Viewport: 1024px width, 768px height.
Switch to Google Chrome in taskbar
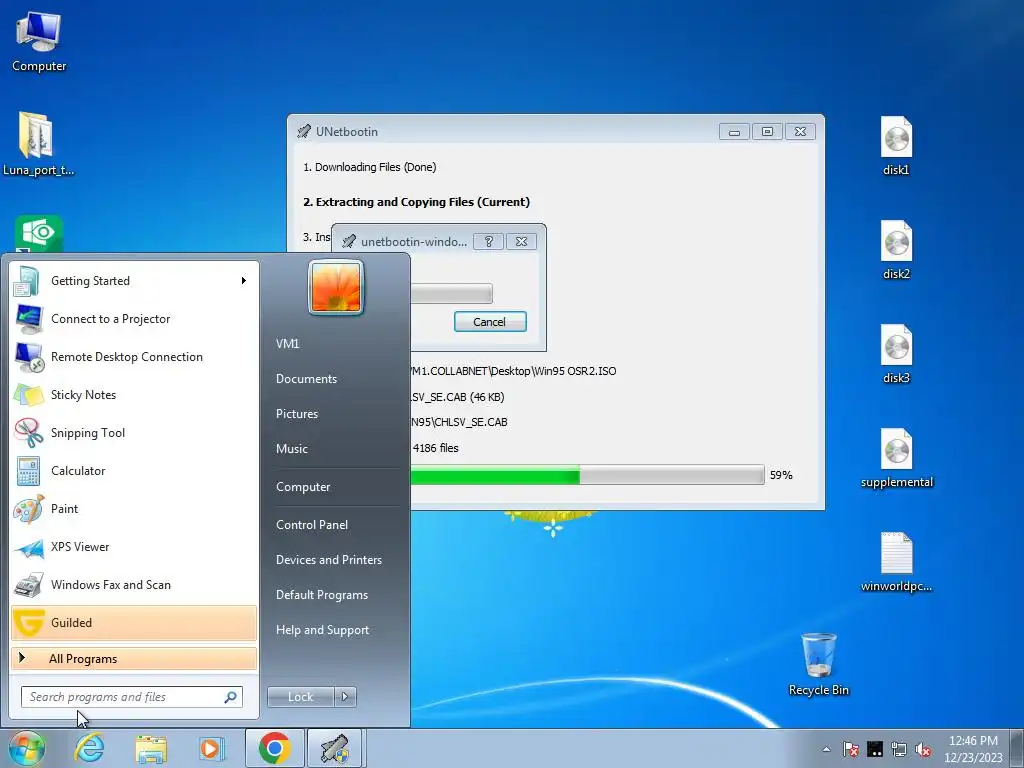pyautogui.click(x=274, y=748)
